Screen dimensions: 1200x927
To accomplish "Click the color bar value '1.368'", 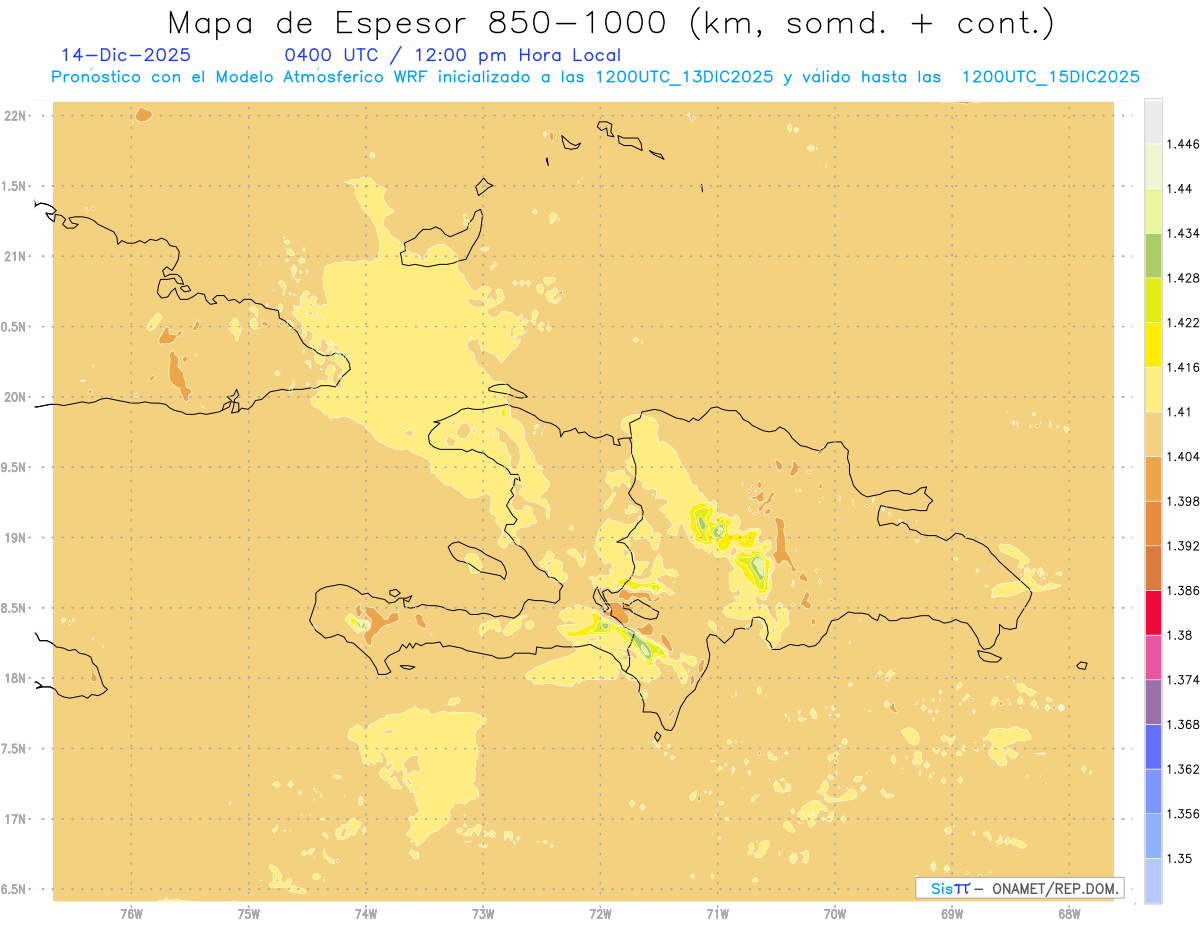I will pos(1184,724).
